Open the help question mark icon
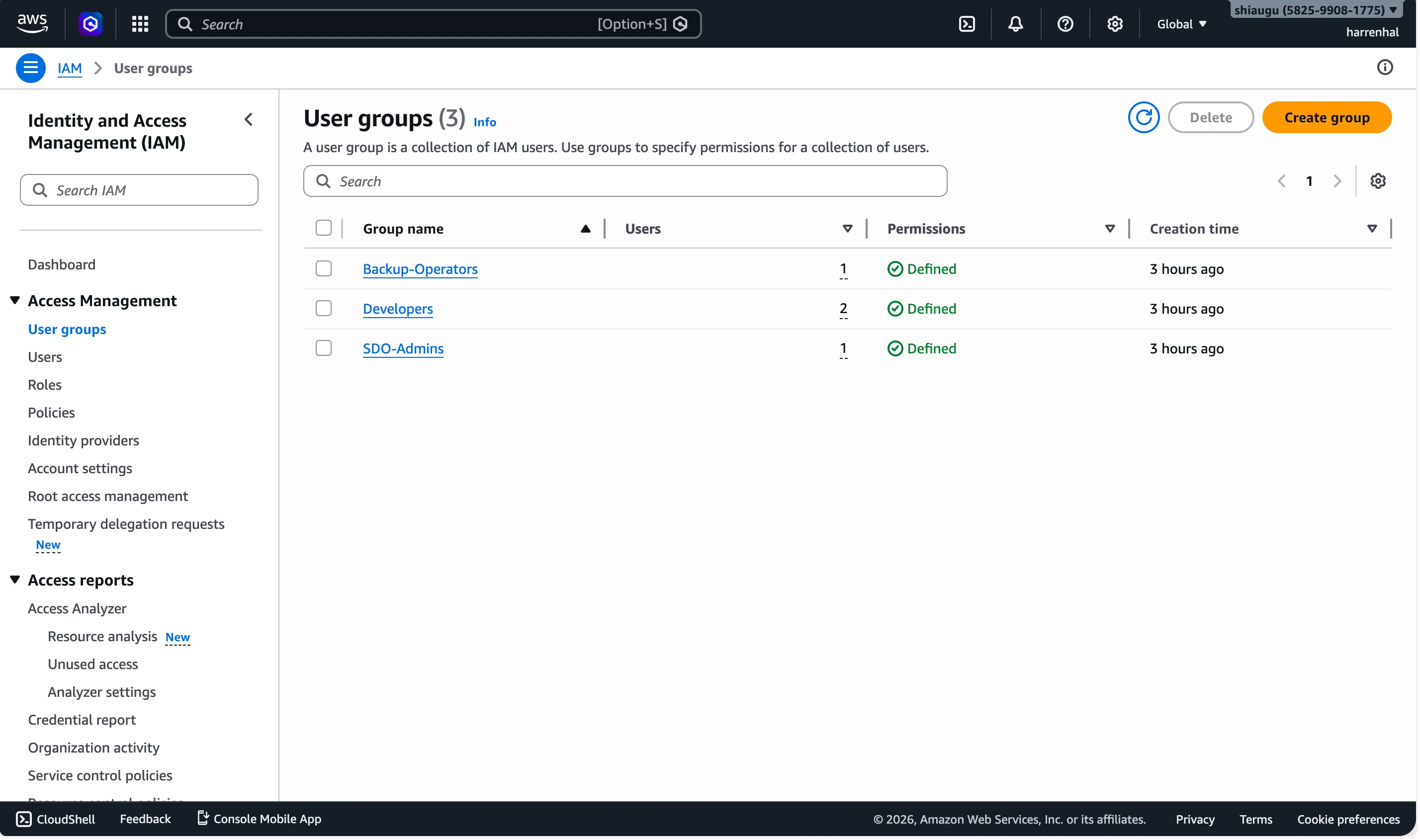Screen dimensions: 1420x840 tap(1065, 24)
